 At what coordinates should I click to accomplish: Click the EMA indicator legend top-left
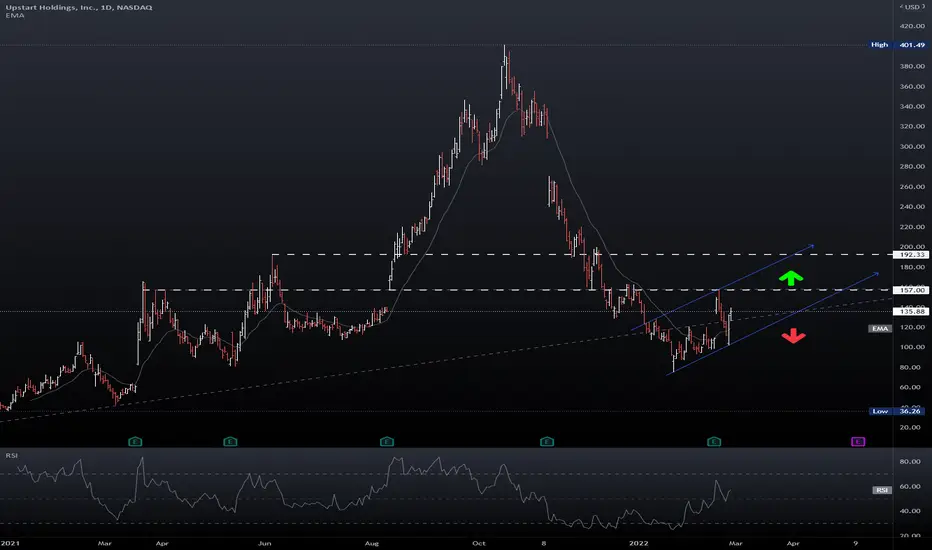click(15, 15)
